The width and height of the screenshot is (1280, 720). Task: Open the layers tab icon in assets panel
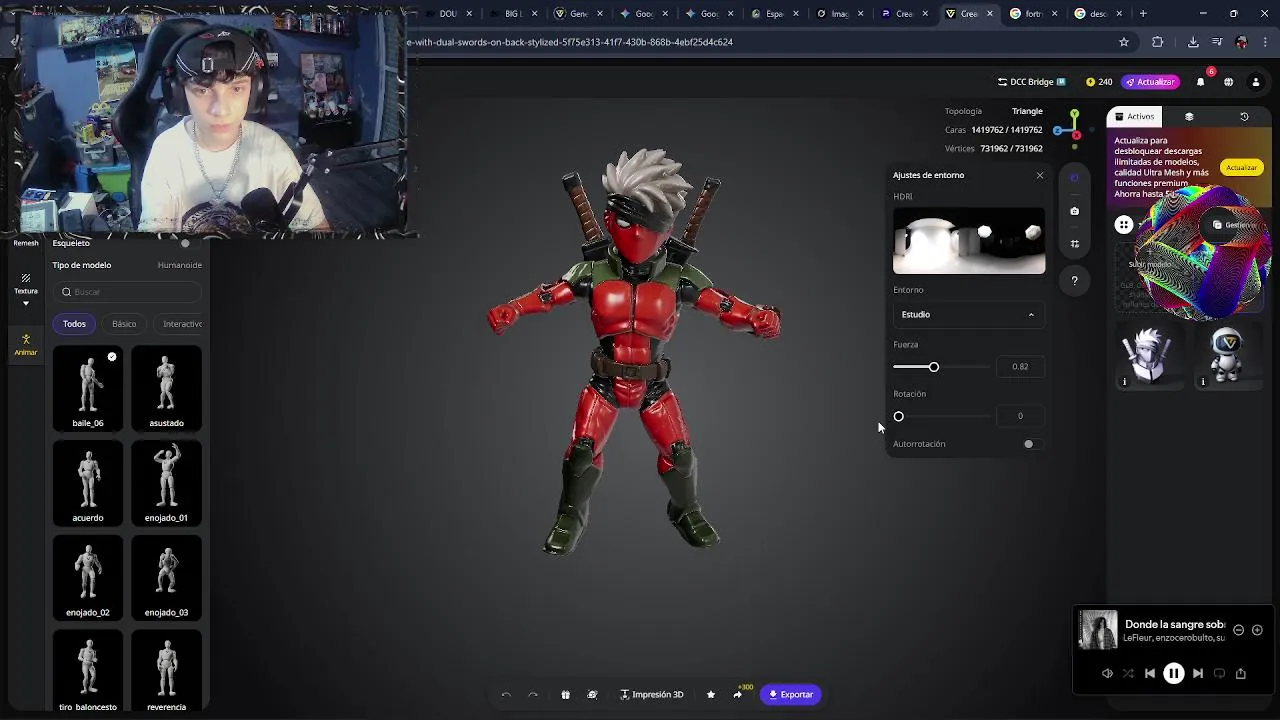[1189, 116]
